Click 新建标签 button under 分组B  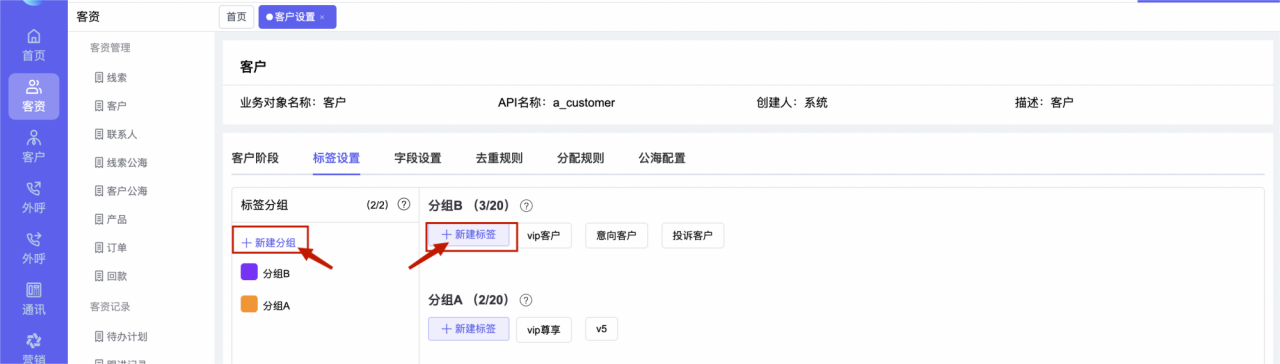469,235
